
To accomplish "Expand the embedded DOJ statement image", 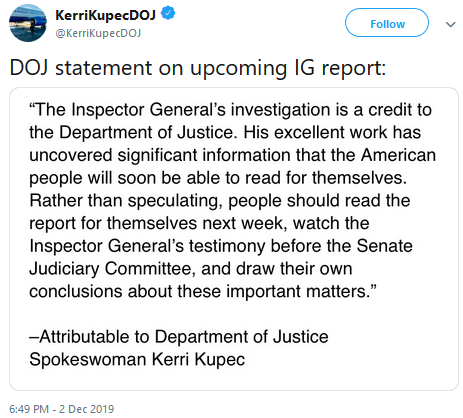I will 234,239.
